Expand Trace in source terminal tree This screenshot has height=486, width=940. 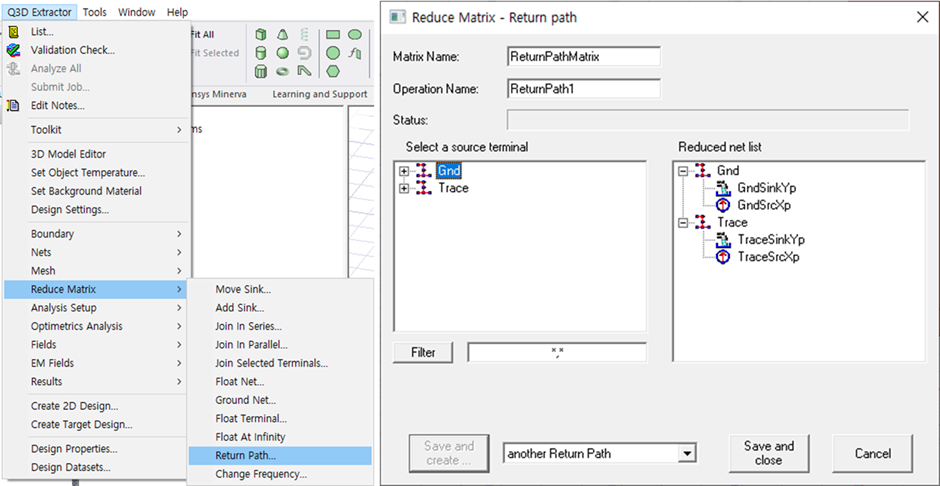(x=404, y=188)
